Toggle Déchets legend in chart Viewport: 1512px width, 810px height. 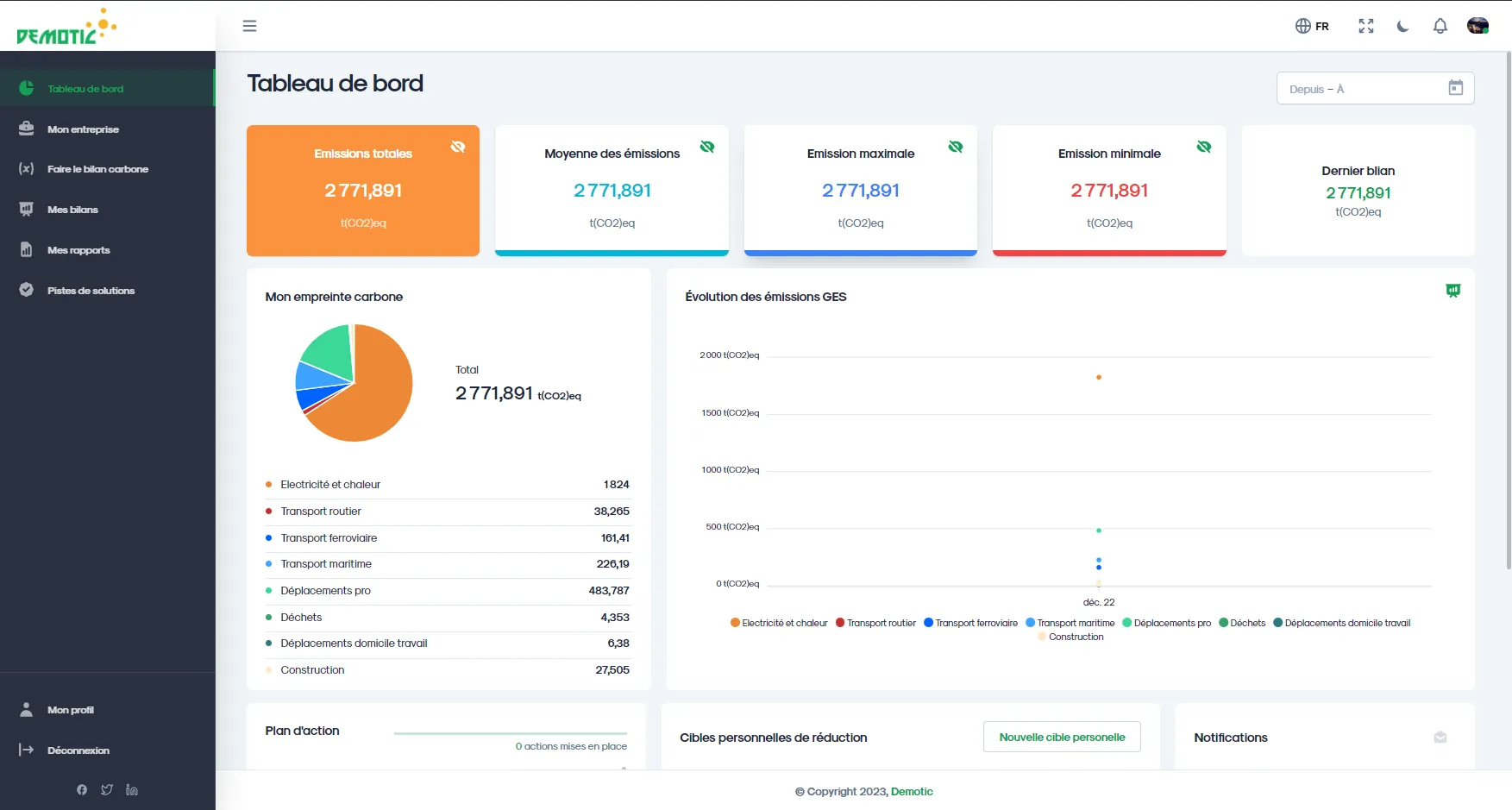pos(1242,623)
